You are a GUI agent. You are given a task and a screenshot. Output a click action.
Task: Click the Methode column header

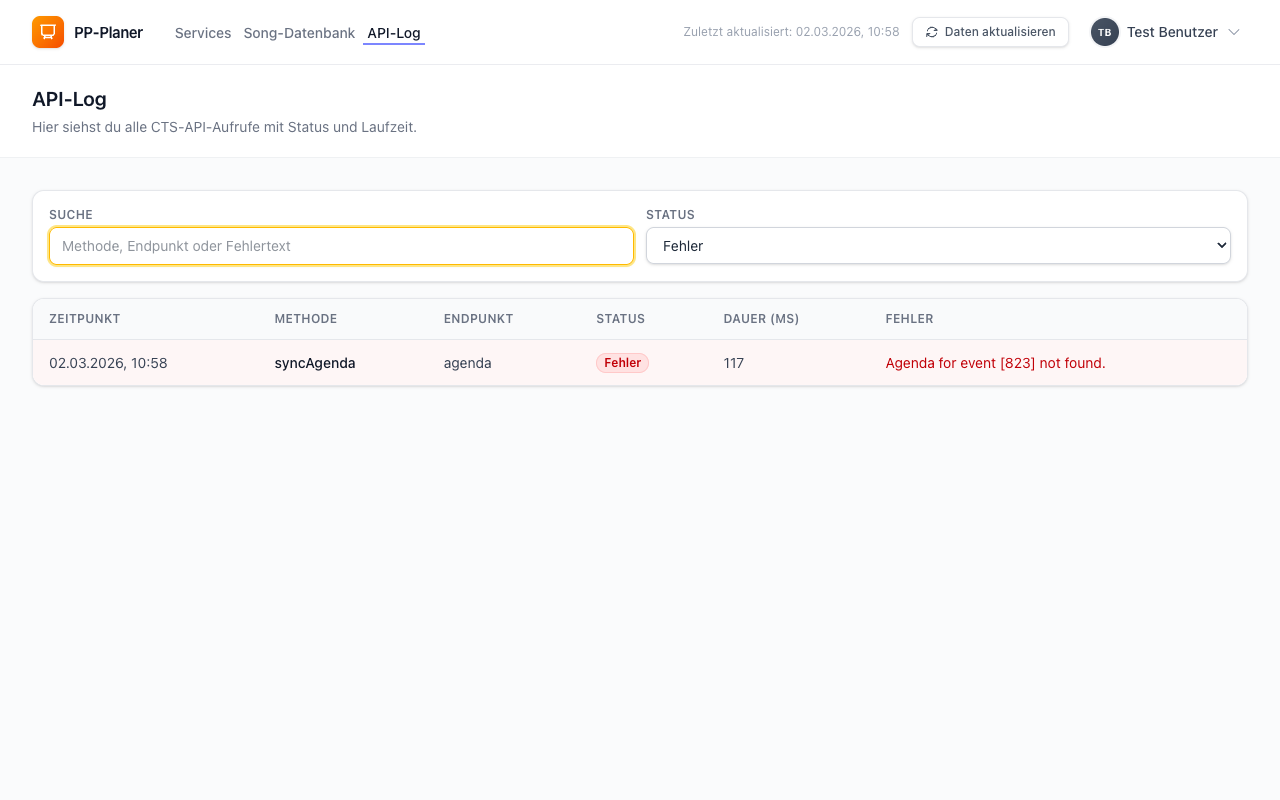pyautogui.click(x=306, y=319)
